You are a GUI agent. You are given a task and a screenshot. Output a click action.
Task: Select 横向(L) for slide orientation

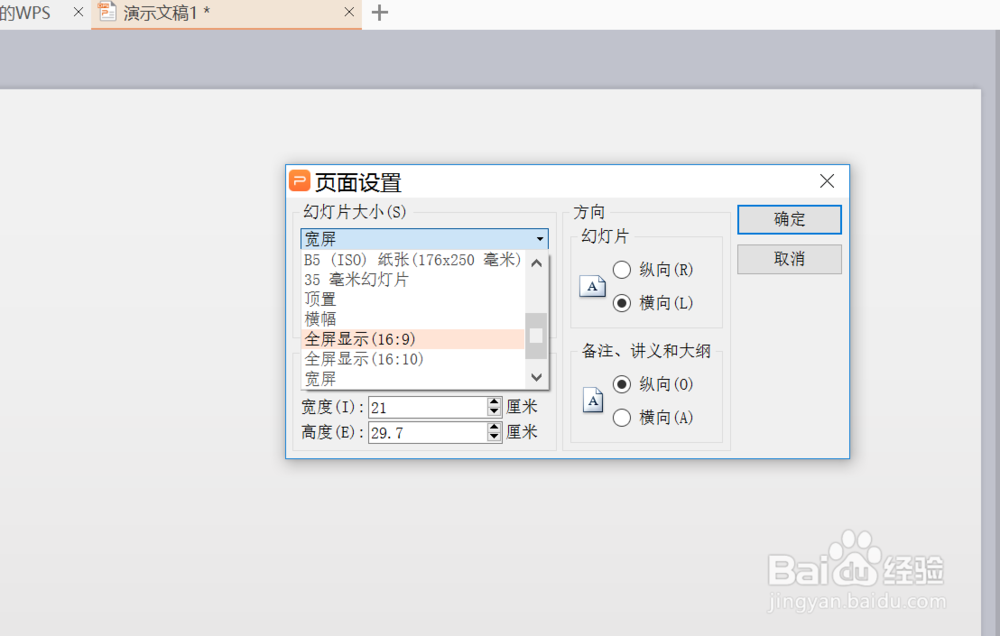(x=622, y=303)
